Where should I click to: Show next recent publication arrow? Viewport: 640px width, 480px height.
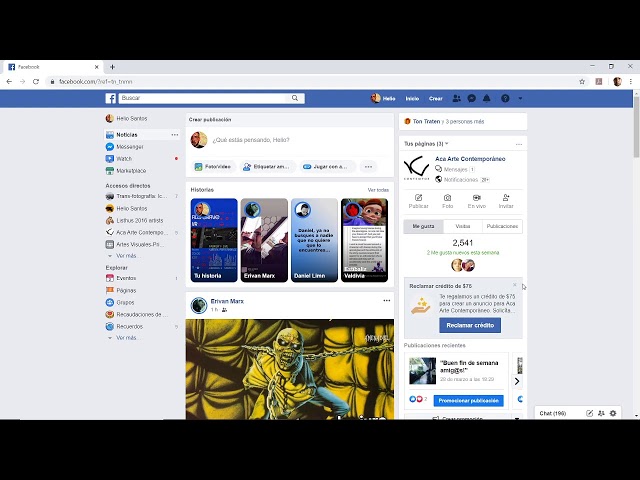click(x=517, y=381)
